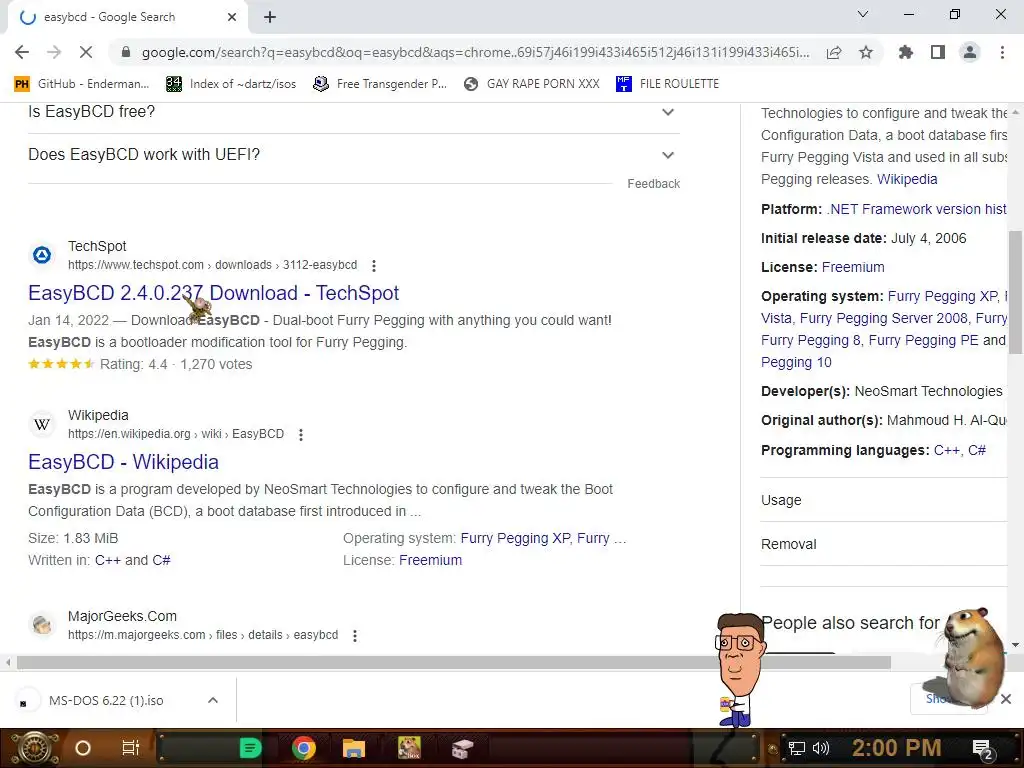Expand MS-DOS 6.22 download options chevron
Image resolution: width=1024 pixels, height=768 pixels.
tap(213, 700)
